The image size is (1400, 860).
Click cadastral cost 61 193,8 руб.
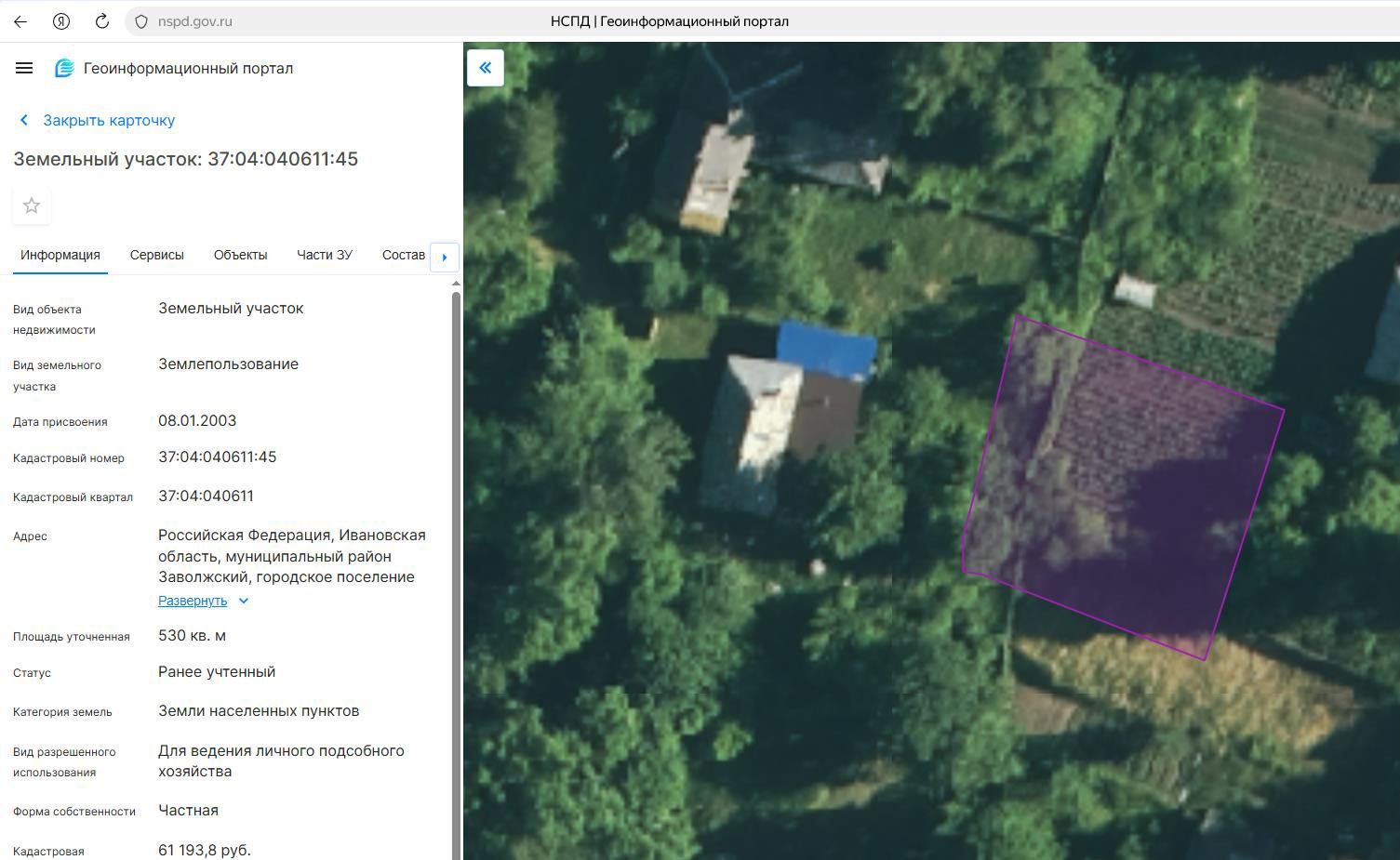[205, 850]
